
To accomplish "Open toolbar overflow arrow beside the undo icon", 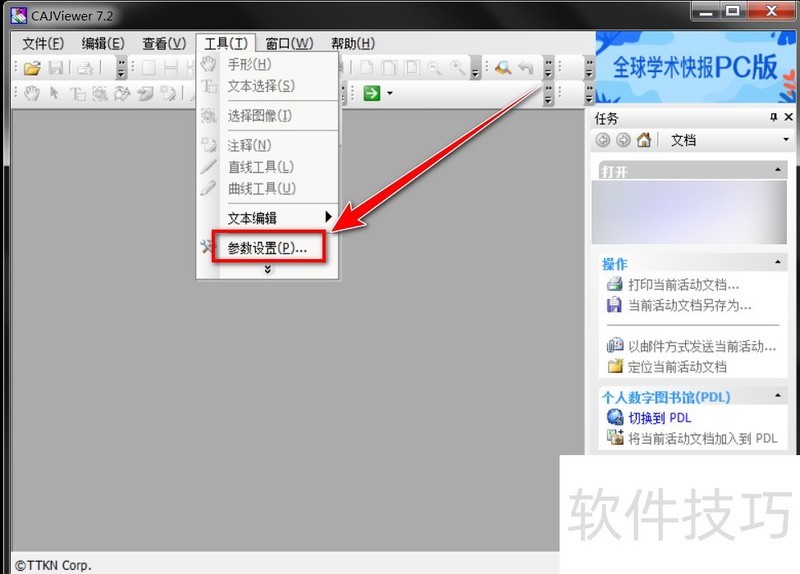I will click(x=548, y=68).
